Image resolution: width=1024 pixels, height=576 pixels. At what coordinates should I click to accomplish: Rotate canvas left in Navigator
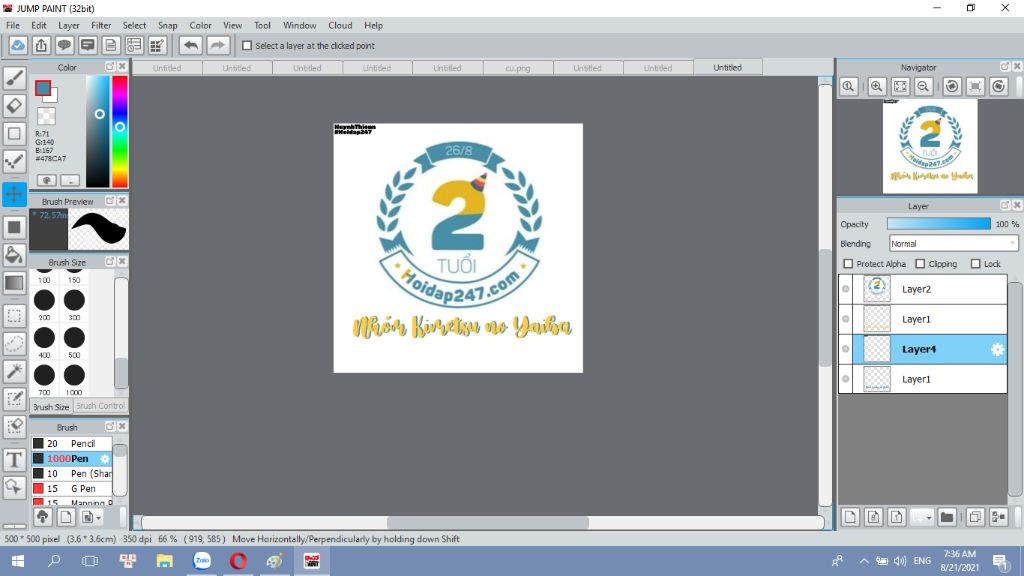click(x=952, y=86)
